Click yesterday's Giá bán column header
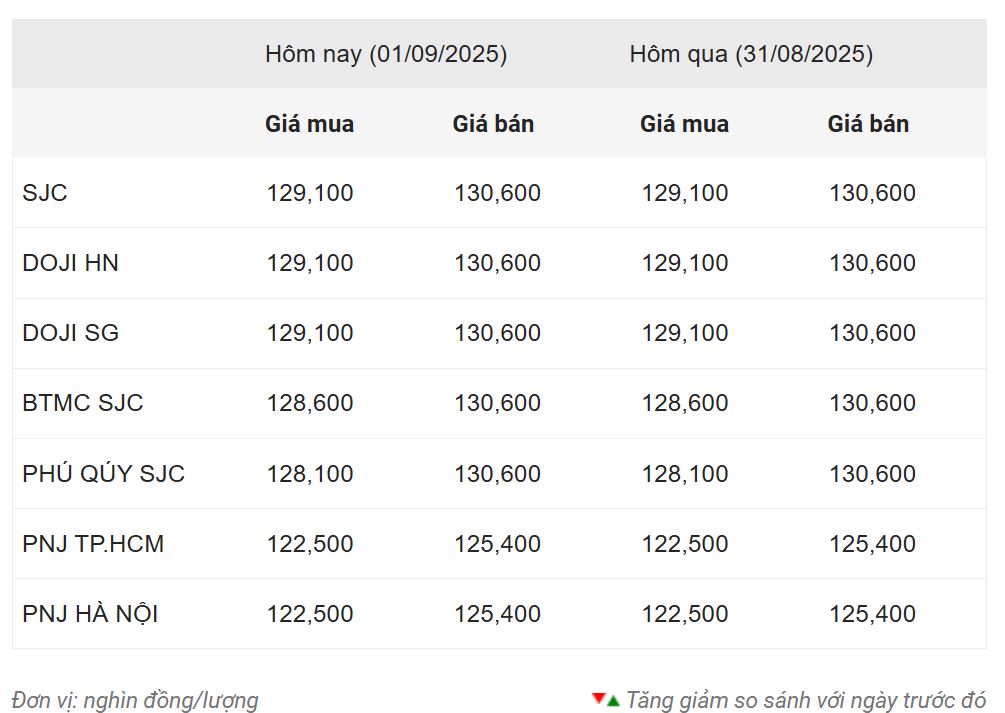The width and height of the screenshot is (1005, 713). [x=868, y=124]
